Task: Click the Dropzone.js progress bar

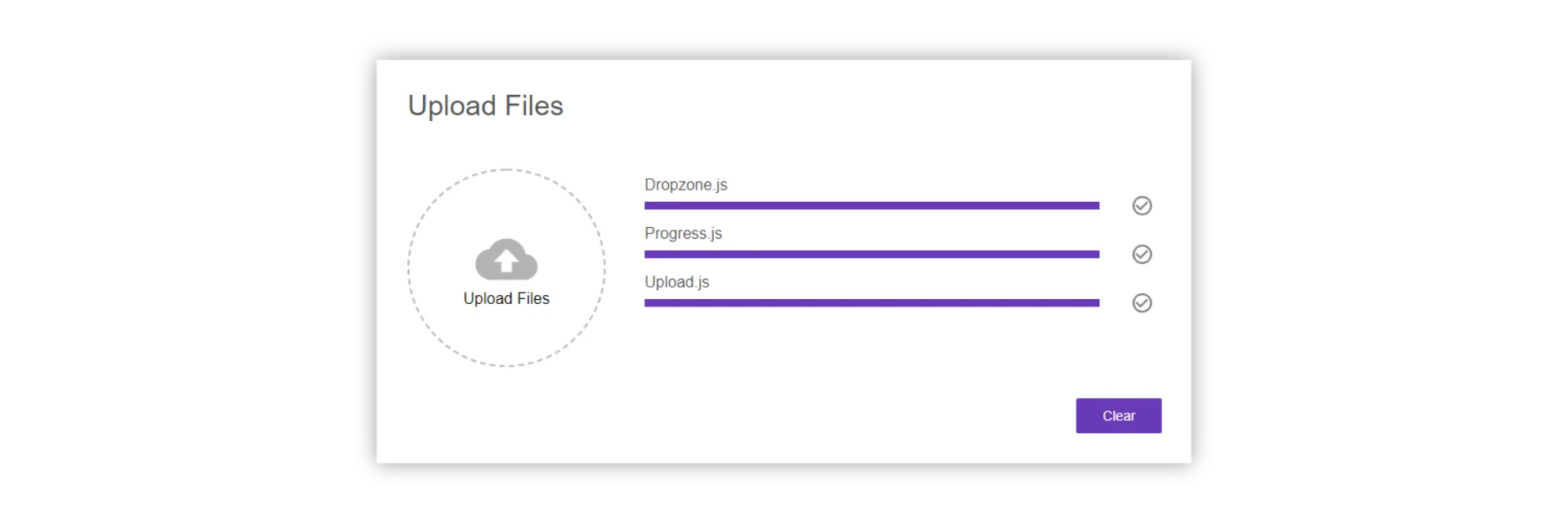Action: [871, 205]
